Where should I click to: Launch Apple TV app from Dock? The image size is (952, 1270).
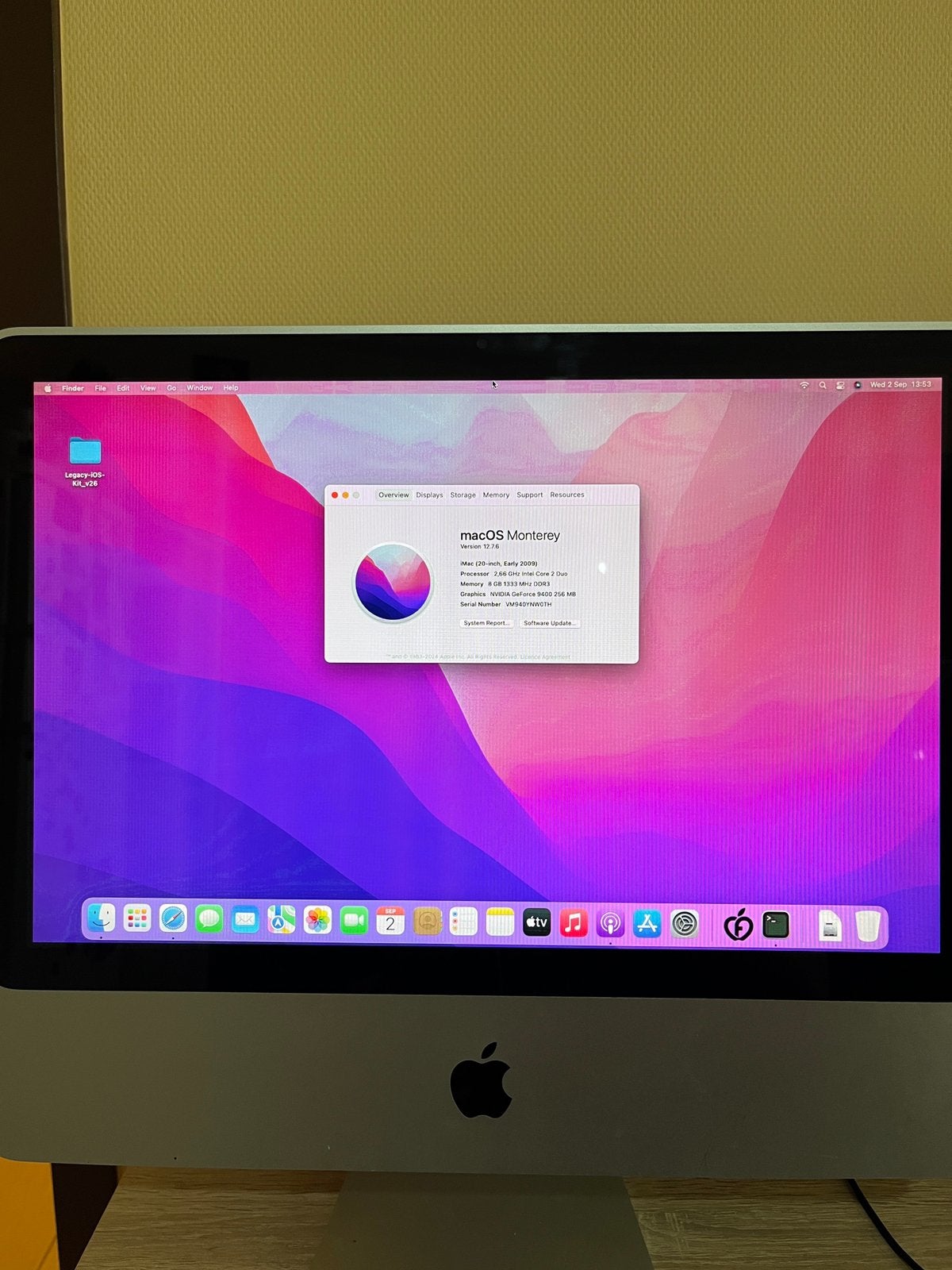536,922
